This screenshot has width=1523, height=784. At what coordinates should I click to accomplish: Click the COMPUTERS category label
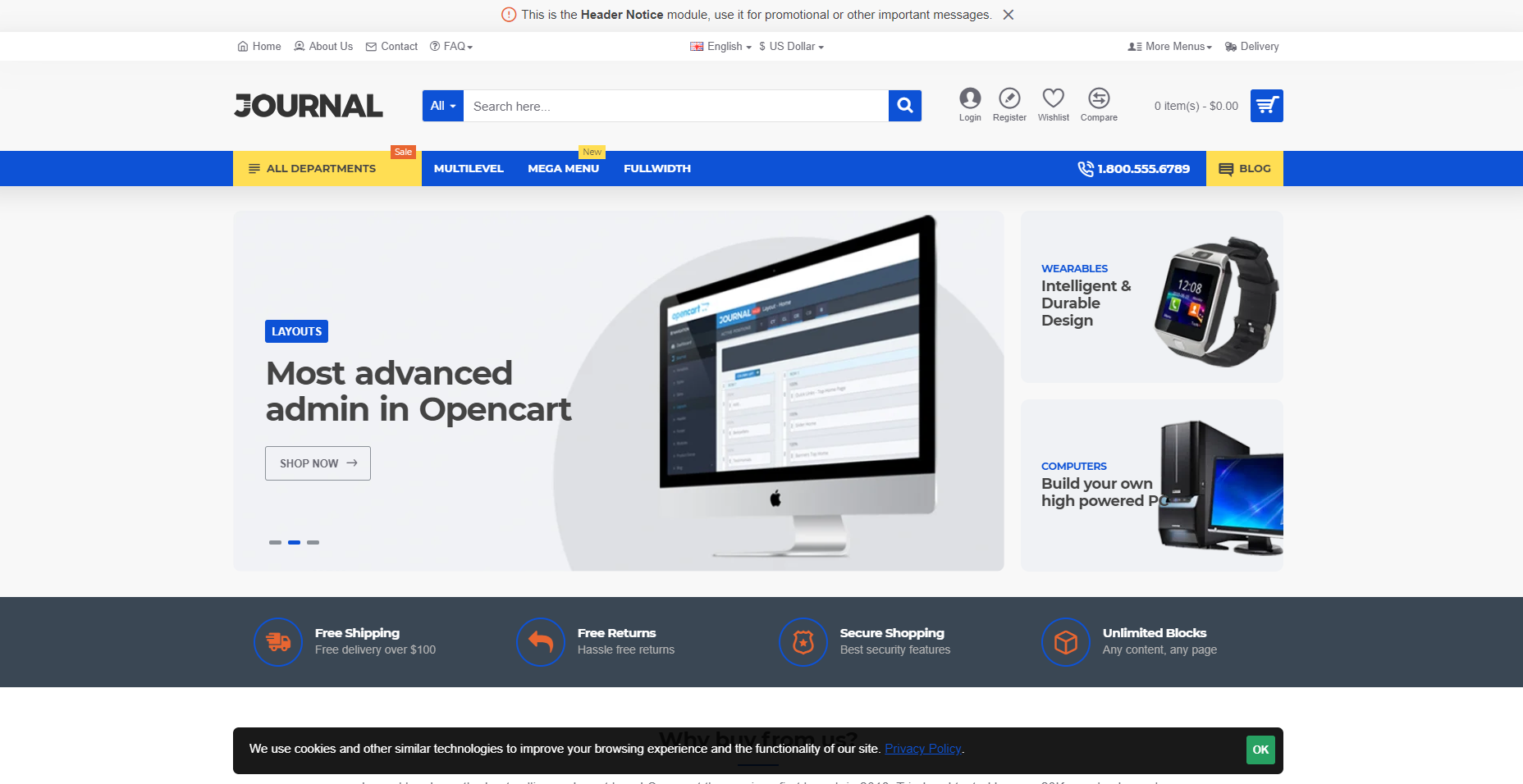(1074, 466)
